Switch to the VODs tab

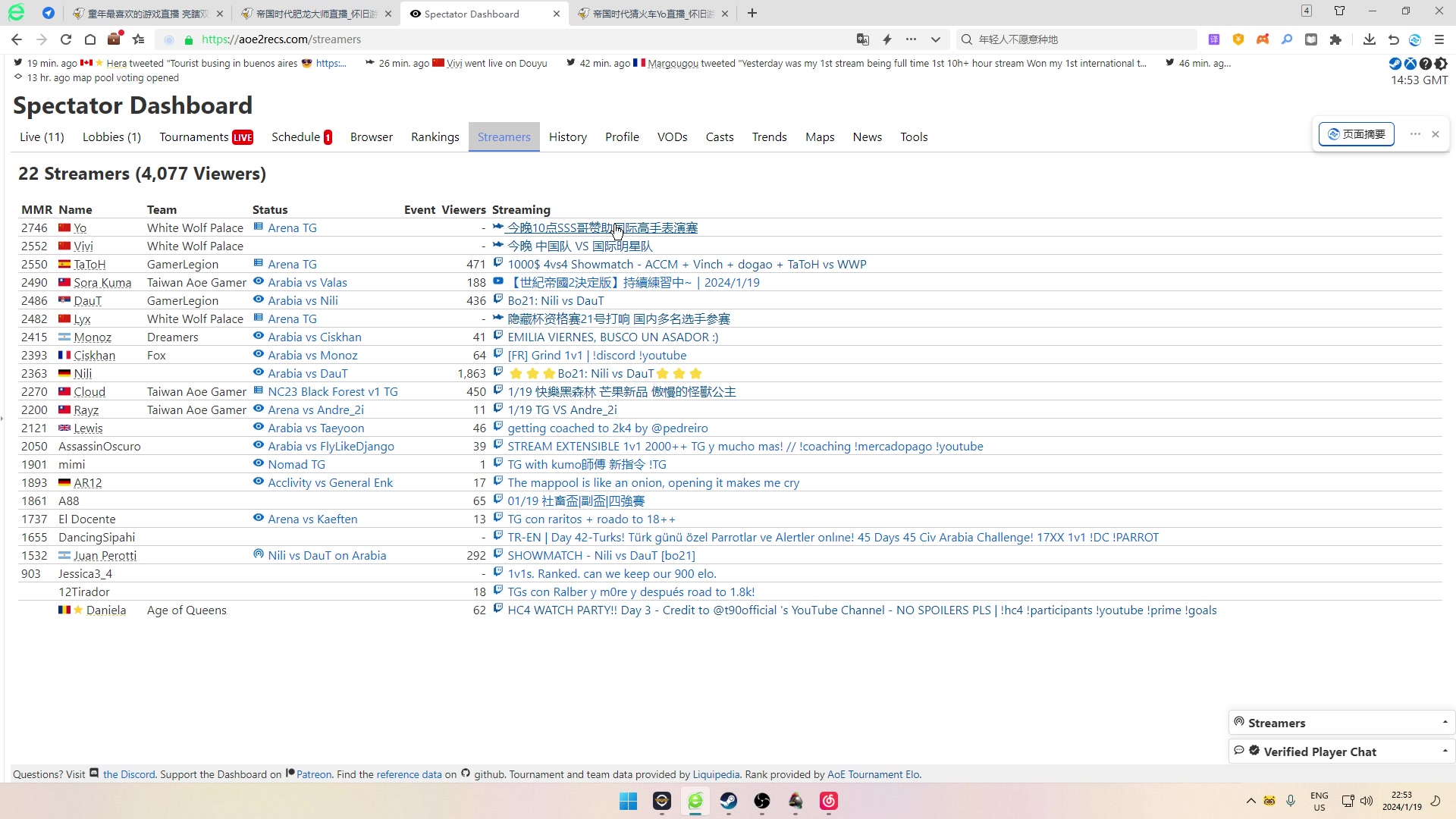(672, 137)
